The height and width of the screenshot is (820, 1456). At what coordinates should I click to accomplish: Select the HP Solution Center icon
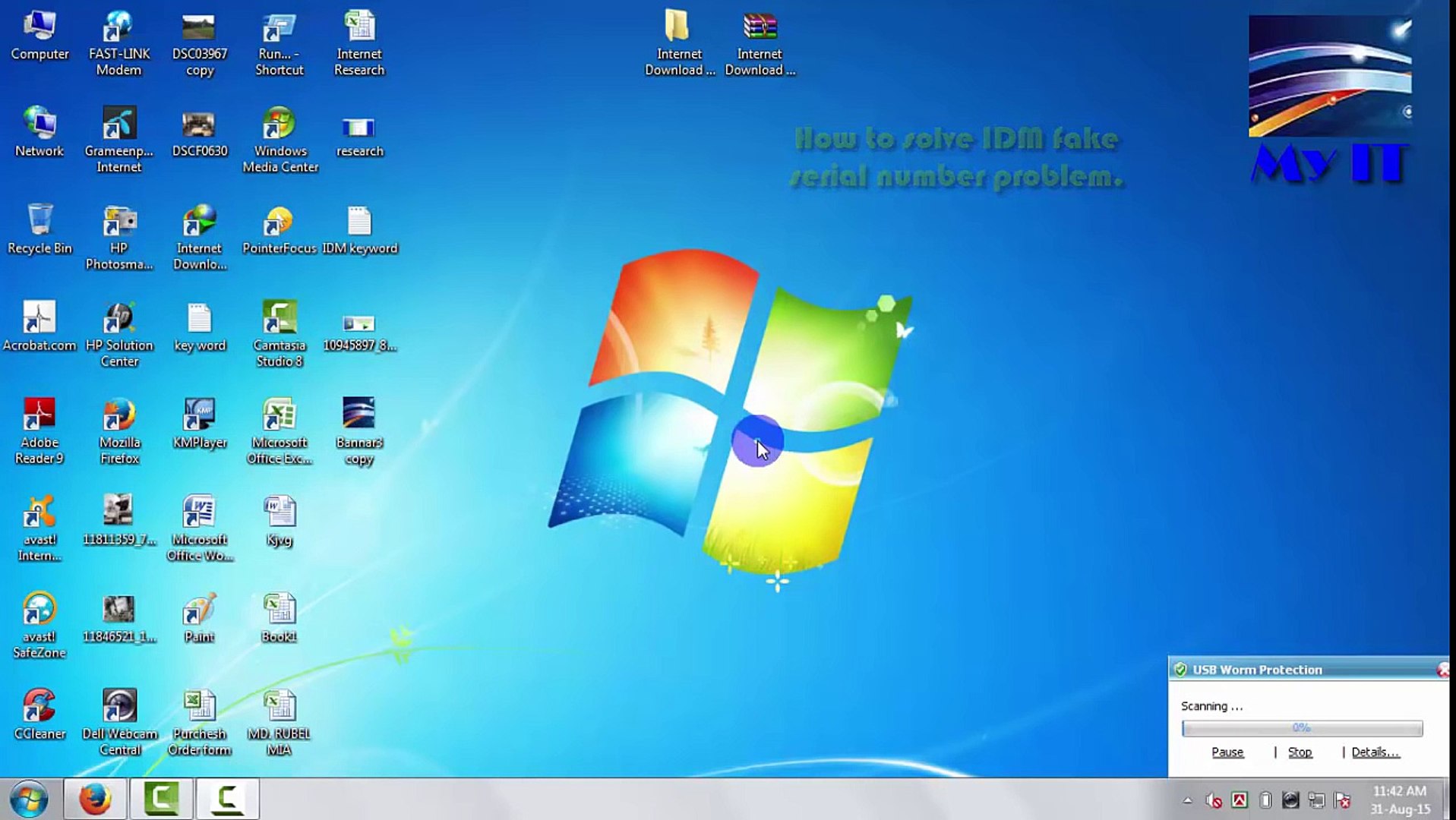tap(119, 334)
